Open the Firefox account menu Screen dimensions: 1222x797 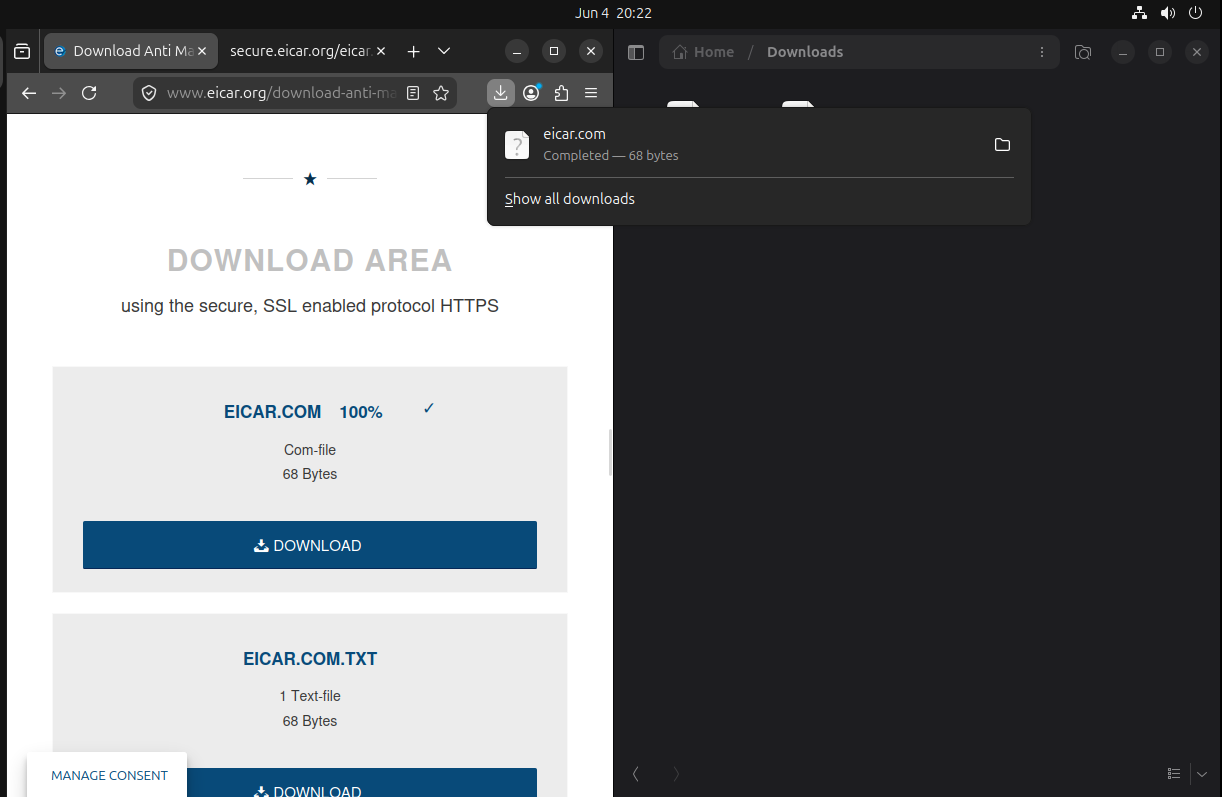tap(531, 93)
